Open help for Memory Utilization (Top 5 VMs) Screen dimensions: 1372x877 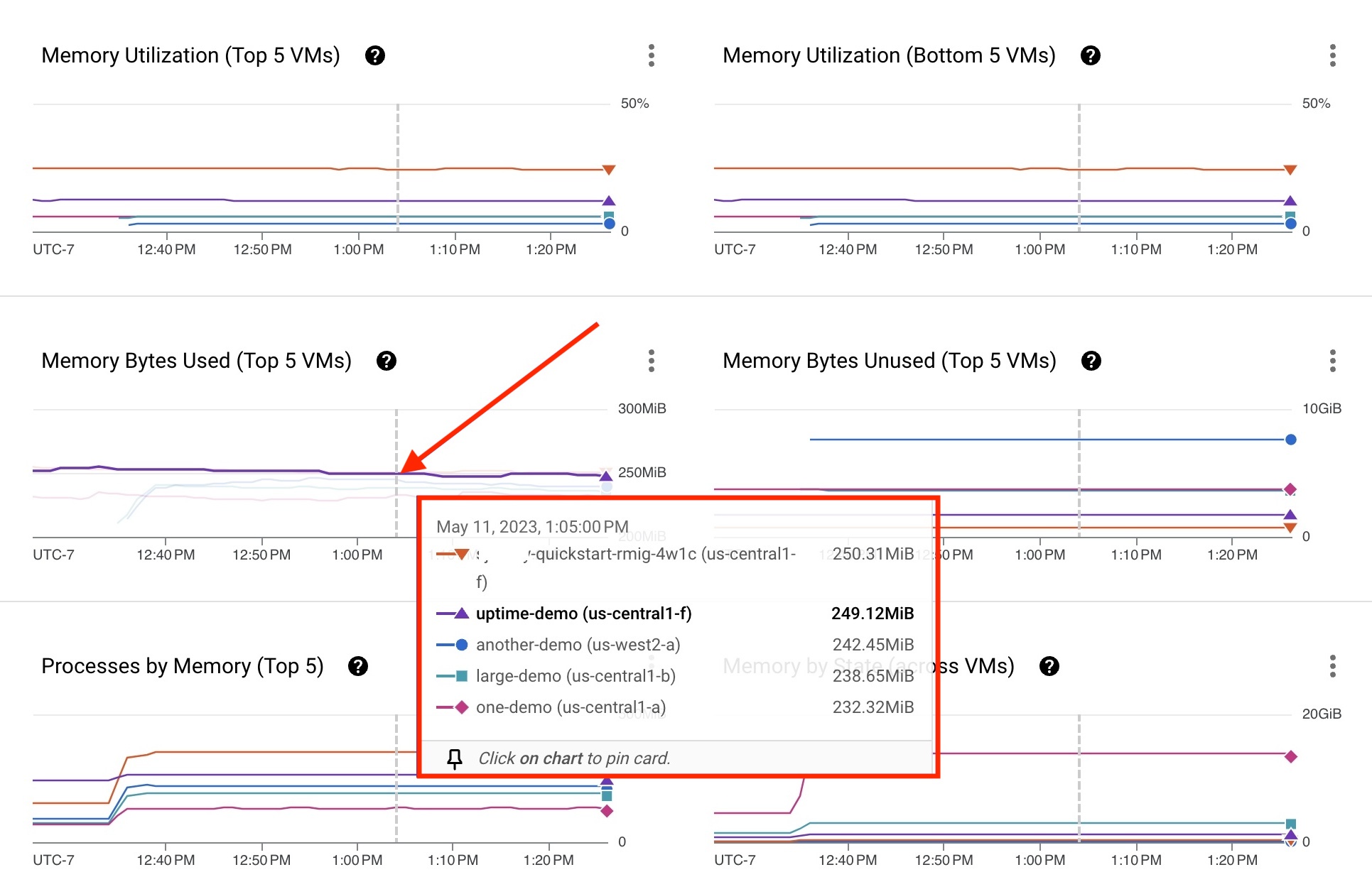tap(376, 55)
